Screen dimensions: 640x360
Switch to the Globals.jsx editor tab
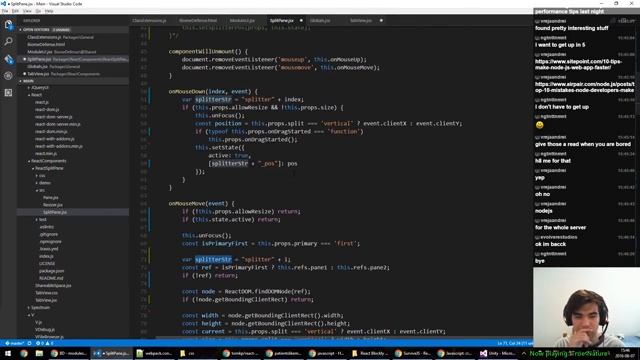point(320,20)
